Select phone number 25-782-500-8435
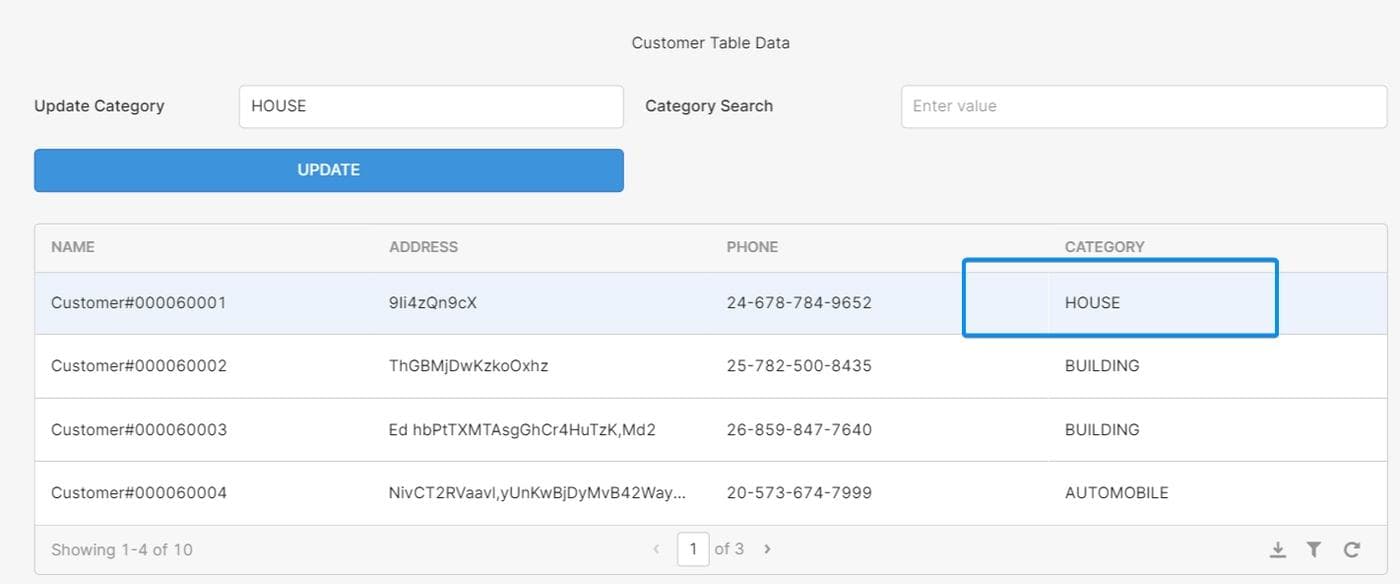This screenshot has height=584, width=1400. (799, 366)
